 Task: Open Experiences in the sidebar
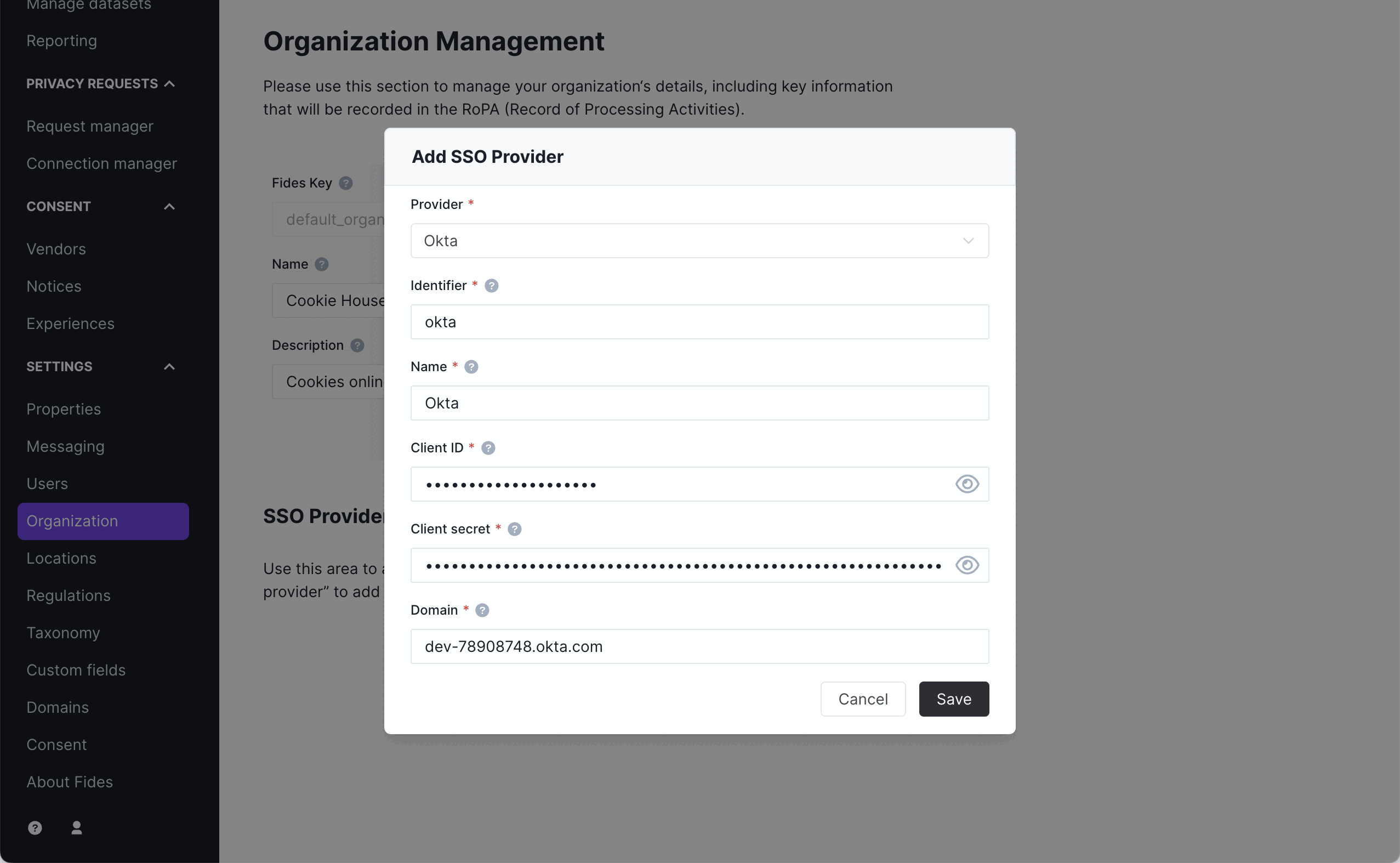70,323
